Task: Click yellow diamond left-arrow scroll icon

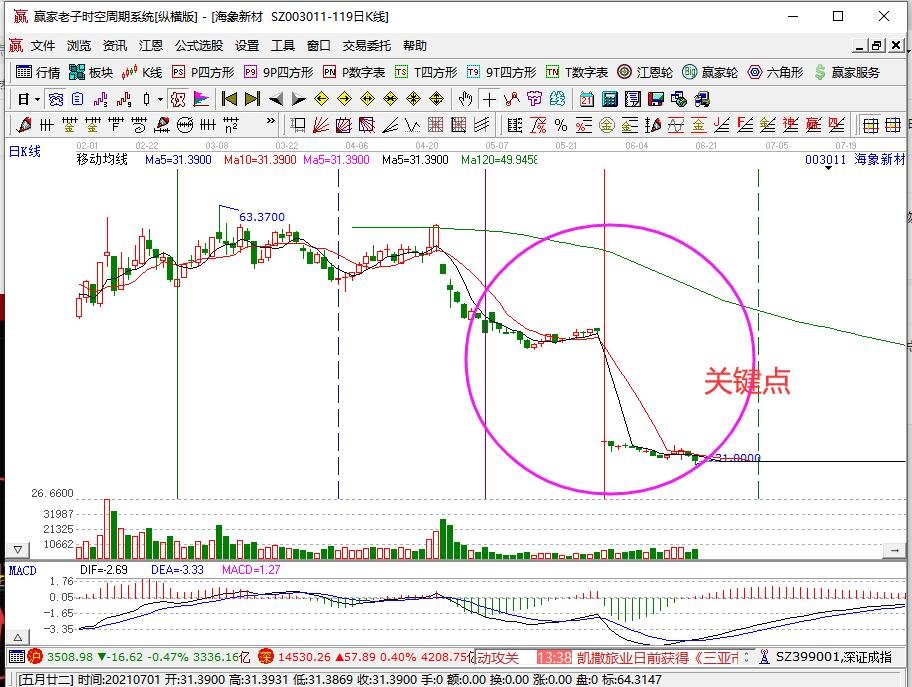Action: 321,99
